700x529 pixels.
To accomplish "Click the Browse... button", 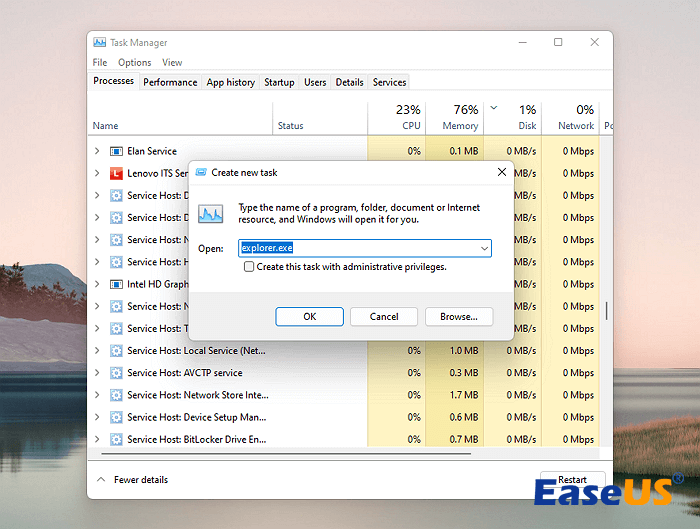I will point(458,316).
